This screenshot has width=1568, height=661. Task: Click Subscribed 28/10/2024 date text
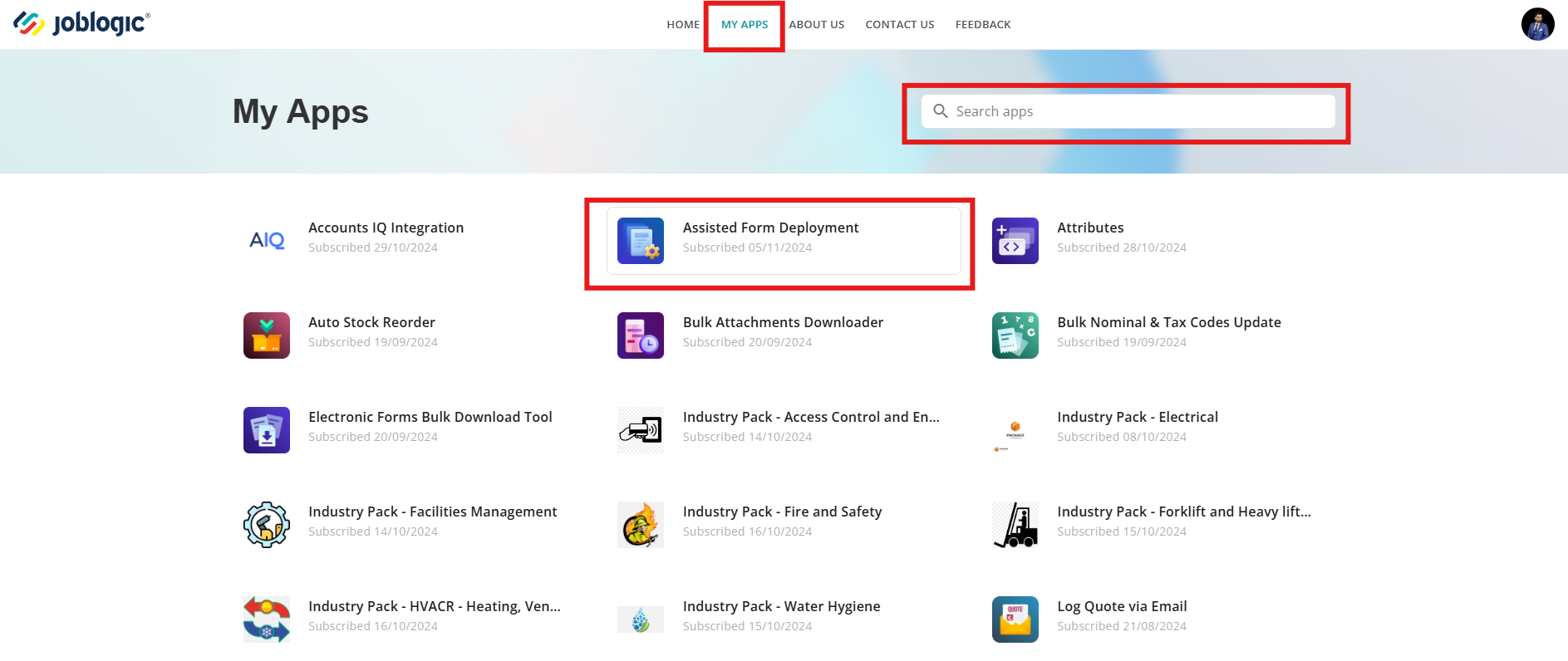1122,247
